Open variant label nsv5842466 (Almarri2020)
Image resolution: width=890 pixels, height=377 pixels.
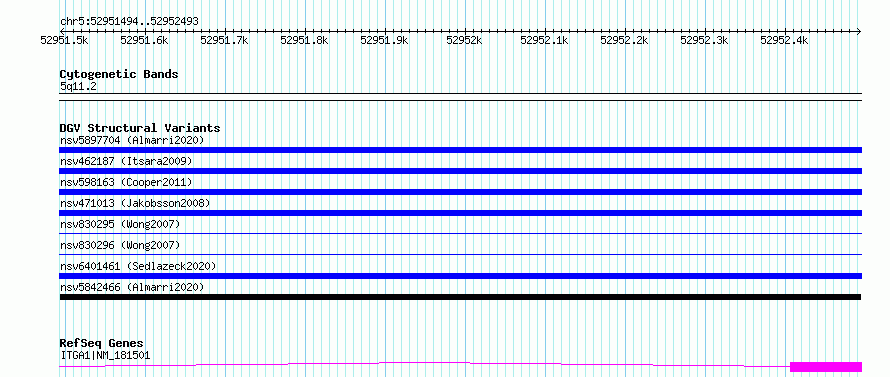point(132,287)
